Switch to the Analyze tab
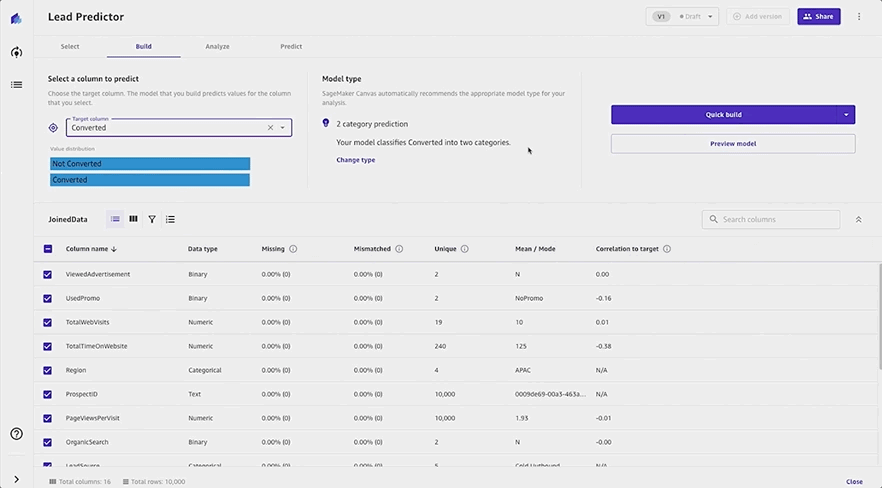Screen dimensions: 882x488 point(217,47)
